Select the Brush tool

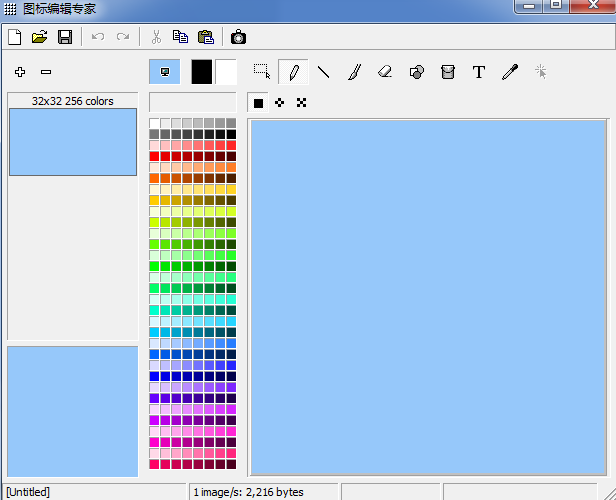click(x=354, y=72)
